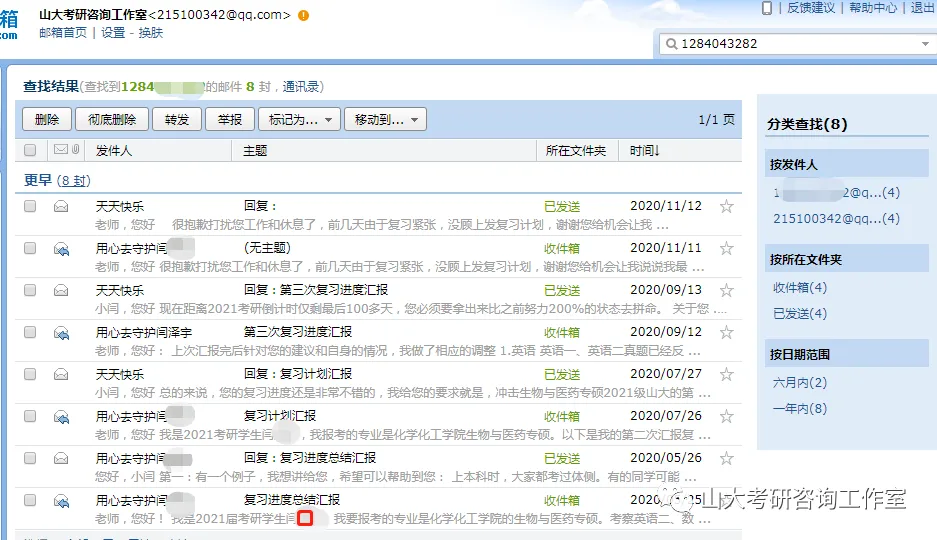Screen dimensions: 937x540
Task: Click envelope icon of 2020/07/27 email
Action: click(61, 375)
